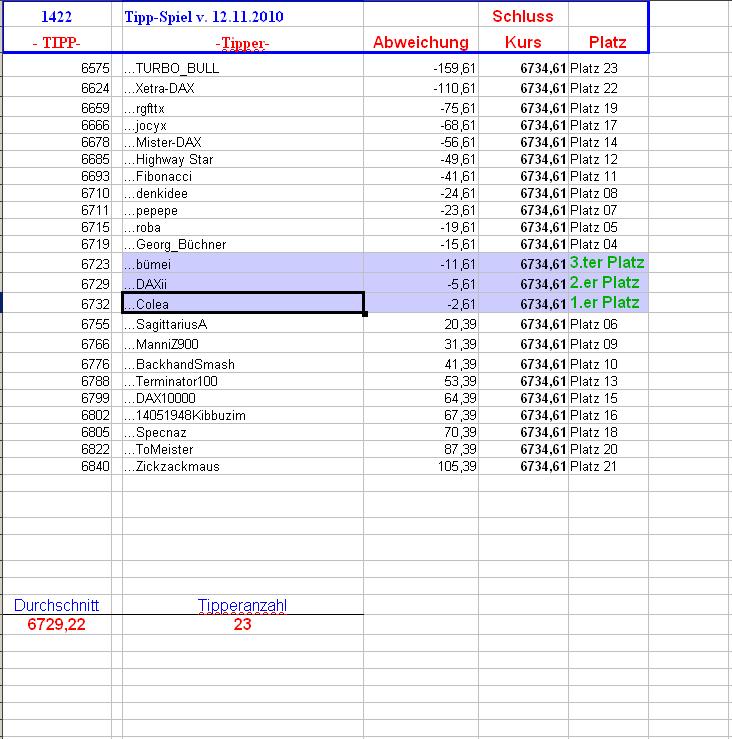Select the ...DAX10000 cell
732x739 pixels.
click(243, 398)
